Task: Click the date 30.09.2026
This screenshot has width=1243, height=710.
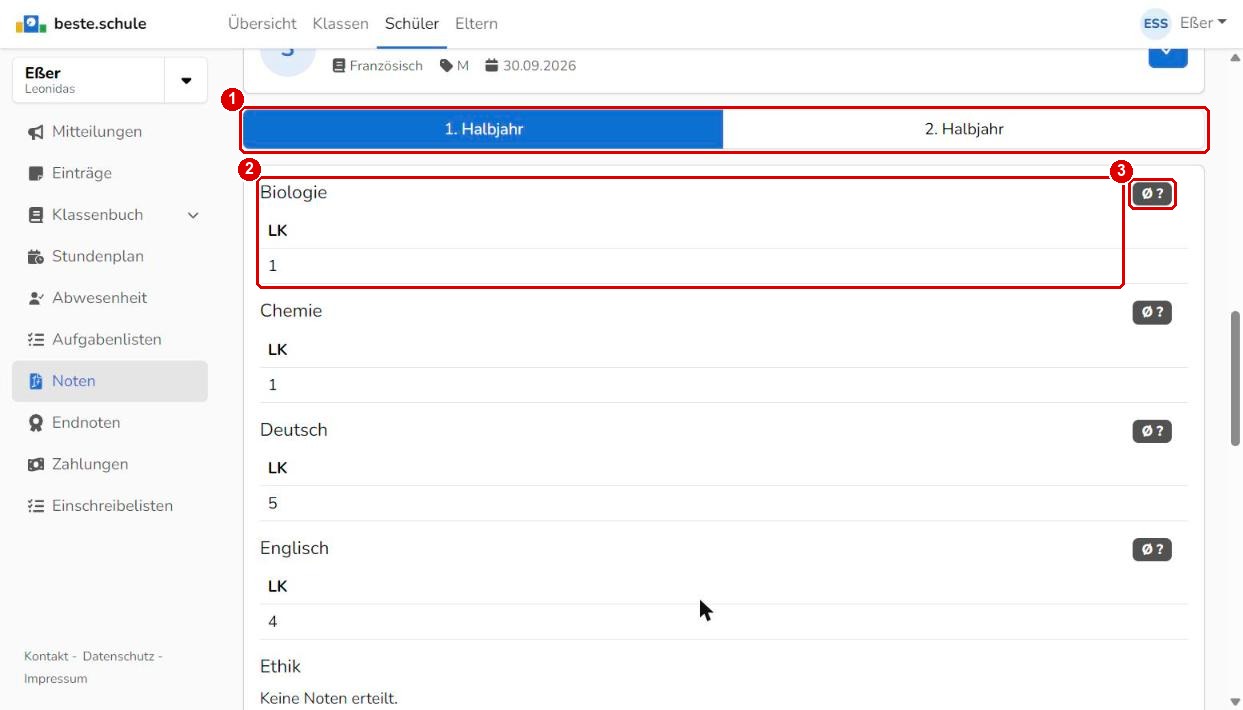Action: [539, 66]
